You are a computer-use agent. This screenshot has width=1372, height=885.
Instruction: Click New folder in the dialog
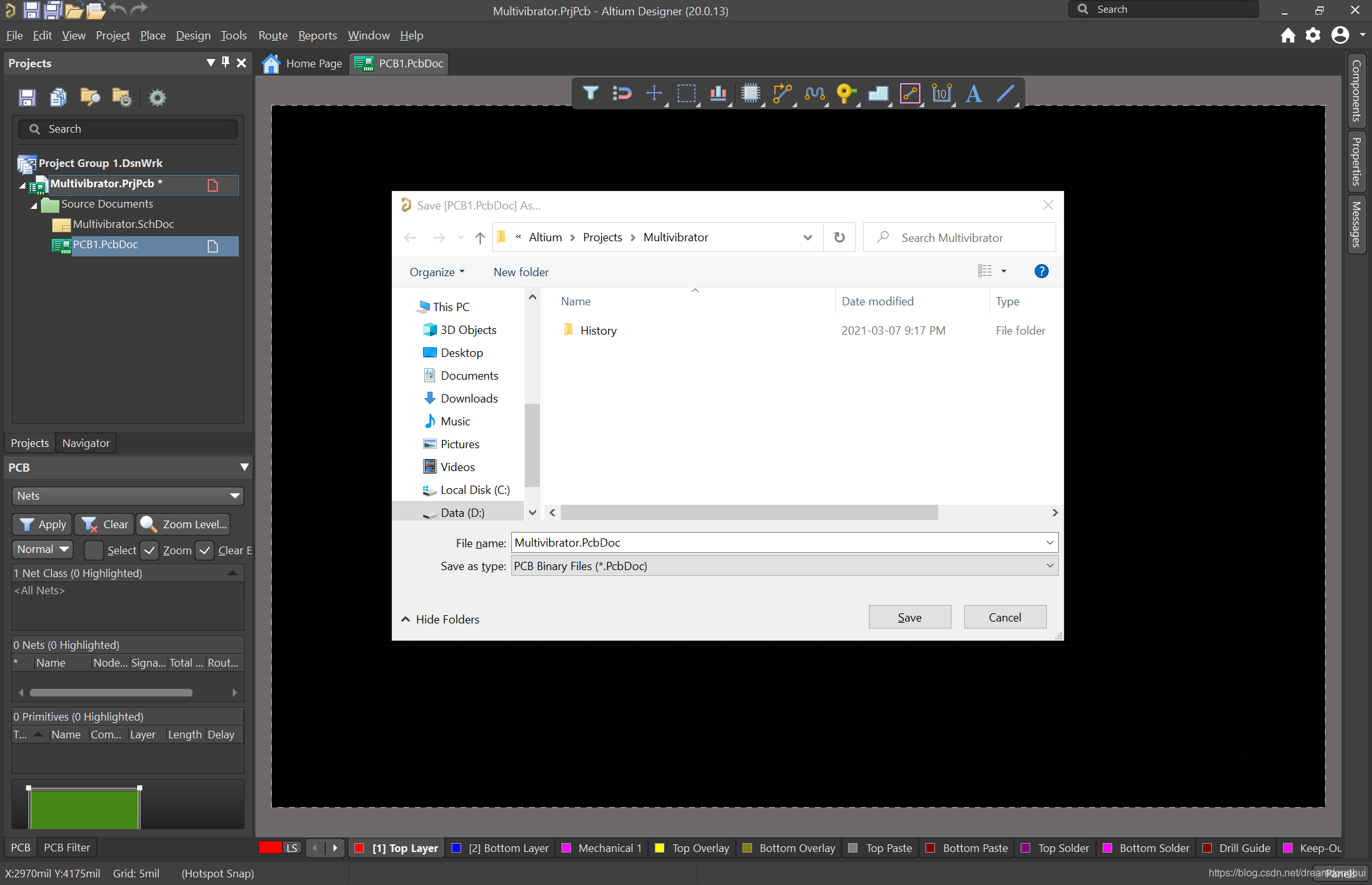521,272
